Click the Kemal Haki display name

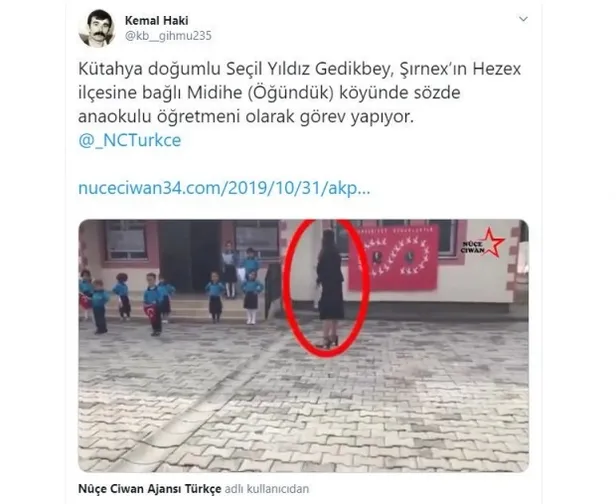coord(156,20)
